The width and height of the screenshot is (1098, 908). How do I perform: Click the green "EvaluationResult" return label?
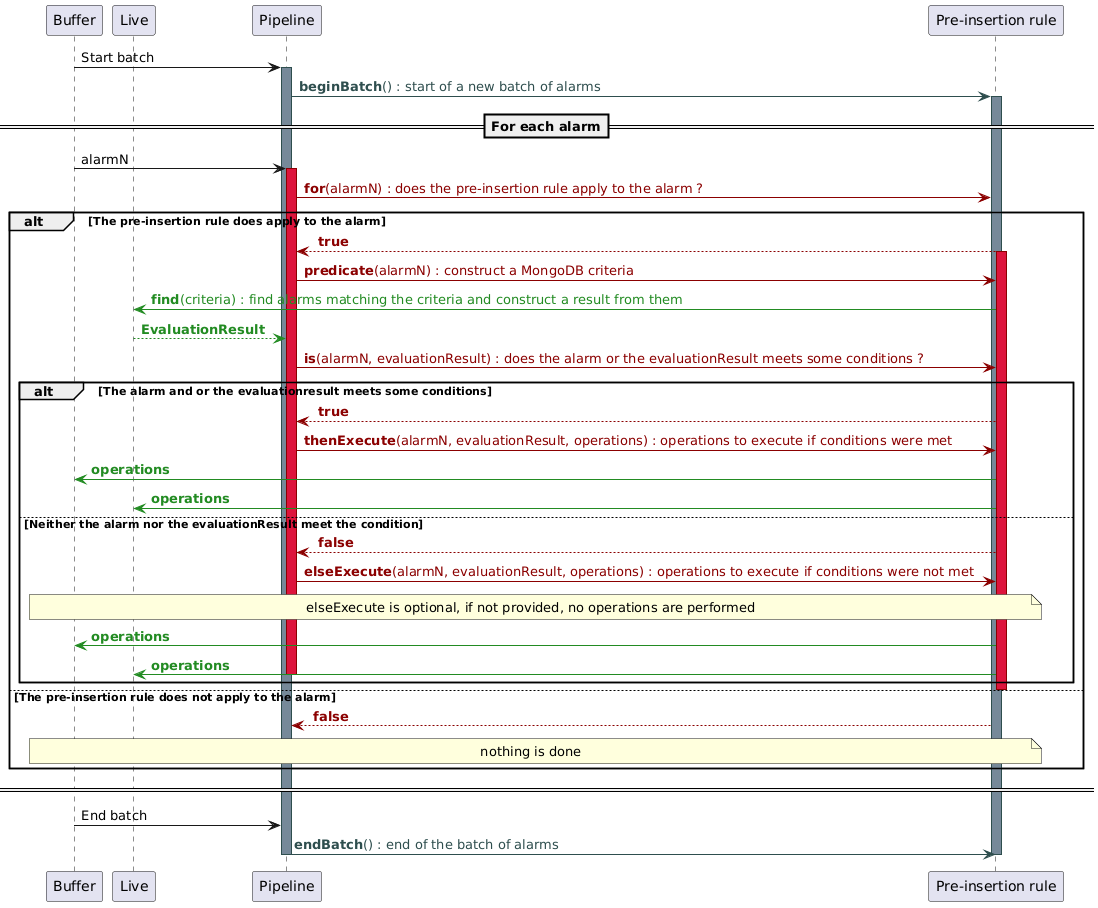click(x=203, y=329)
